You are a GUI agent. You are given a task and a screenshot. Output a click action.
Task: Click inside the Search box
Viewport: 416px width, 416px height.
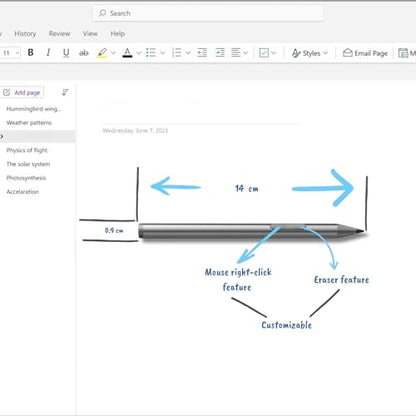(x=208, y=13)
